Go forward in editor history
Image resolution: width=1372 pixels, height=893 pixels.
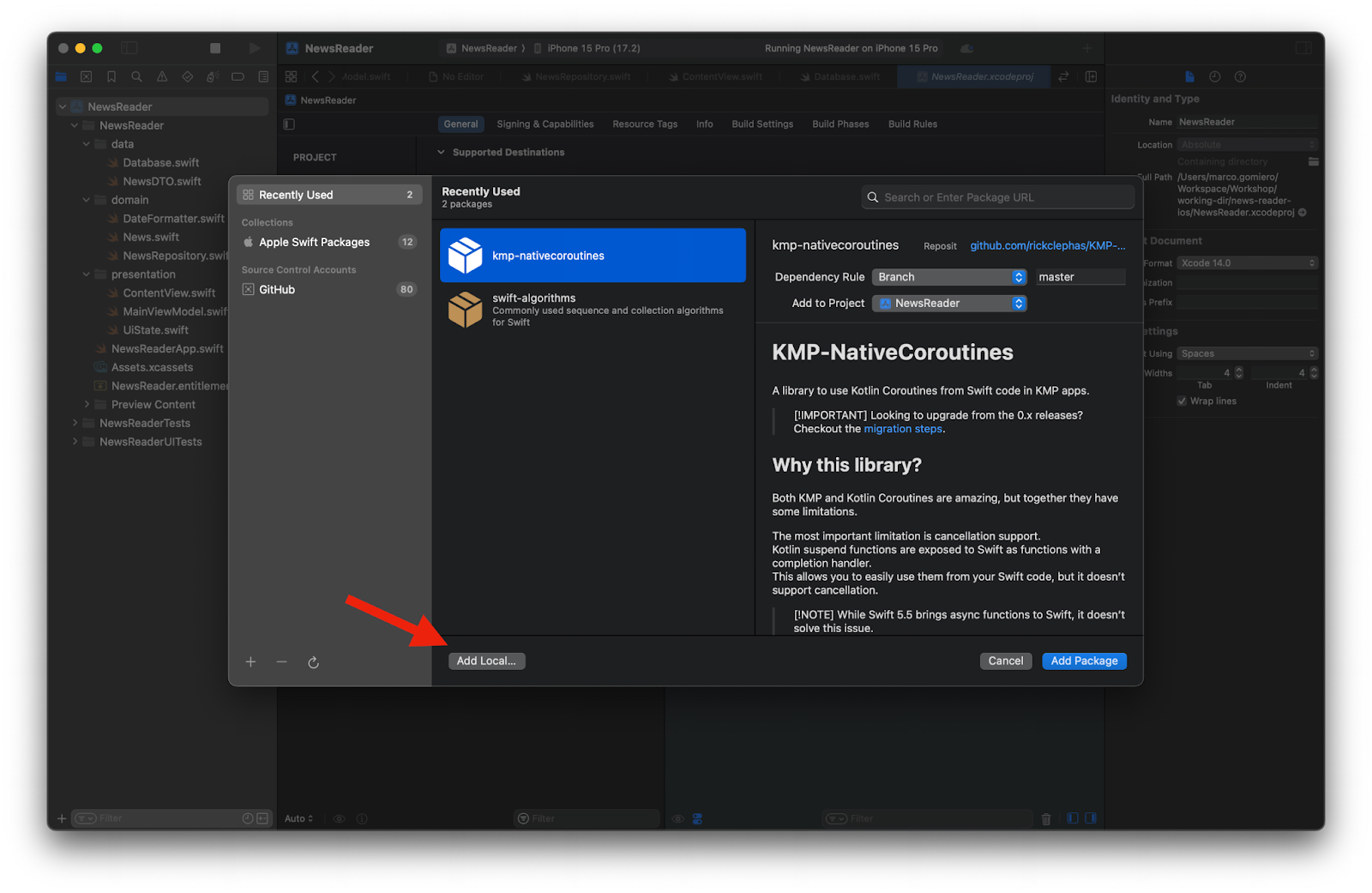(332, 76)
